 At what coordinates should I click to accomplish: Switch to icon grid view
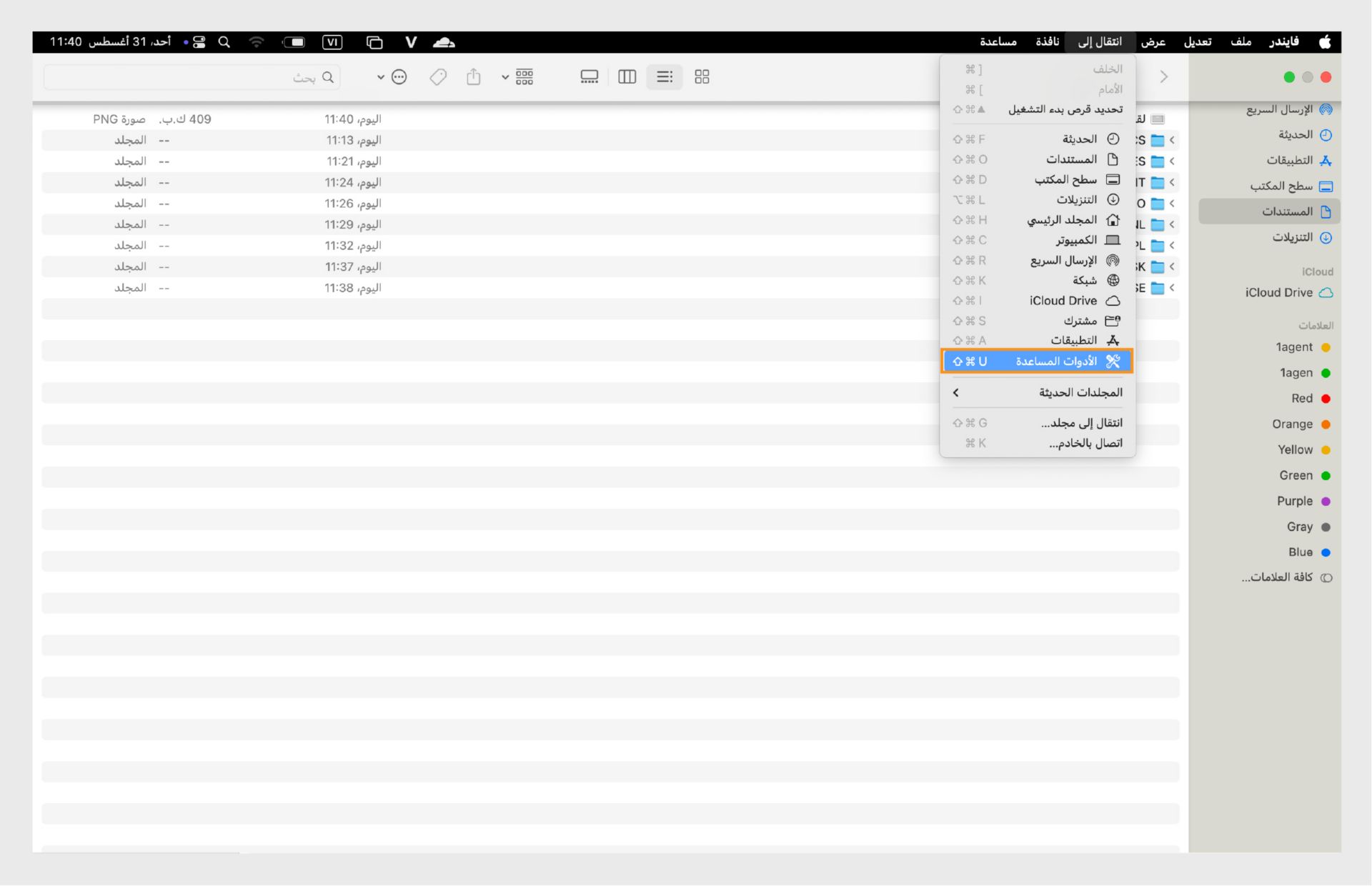pos(702,77)
